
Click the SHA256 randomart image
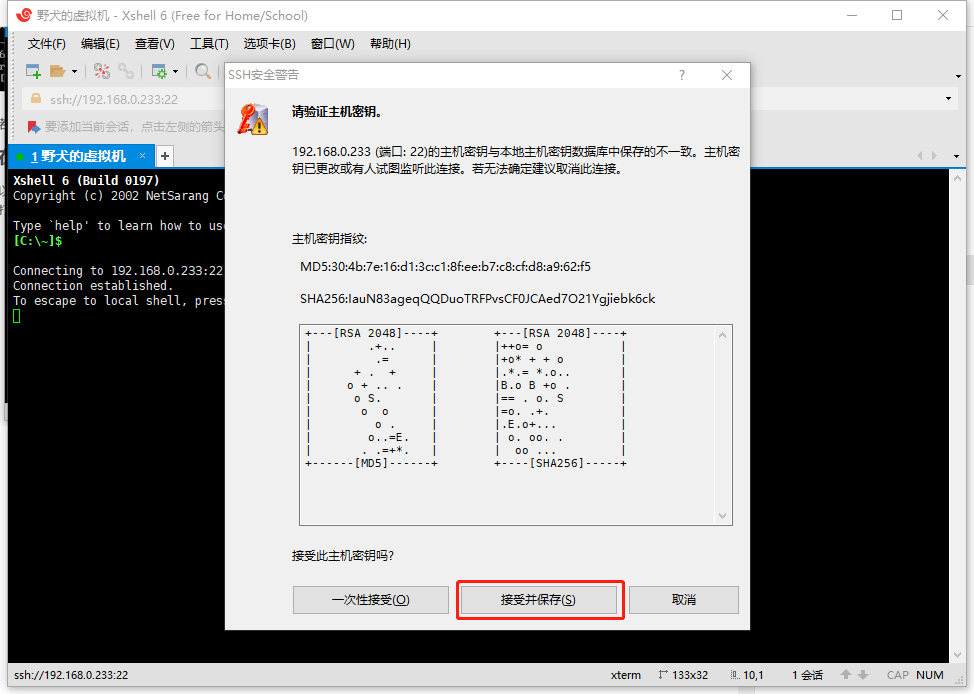pos(560,398)
